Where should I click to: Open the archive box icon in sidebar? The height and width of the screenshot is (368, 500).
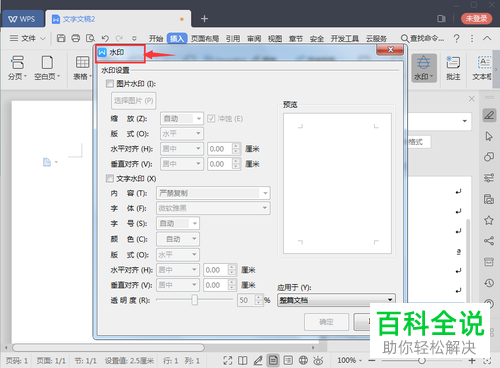click(489, 262)
